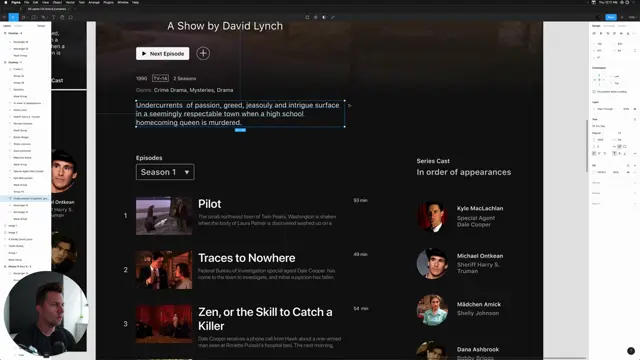Set text alignment to right
The height and width of the screenshot is (360, 640).
pos(605,153)
